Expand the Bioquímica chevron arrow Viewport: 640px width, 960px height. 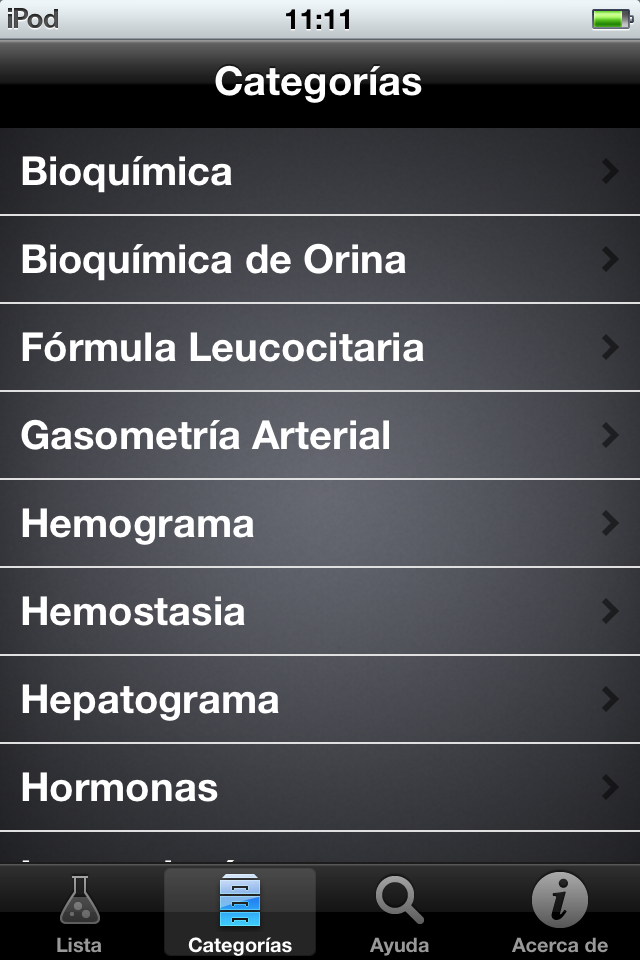(610, 172)
